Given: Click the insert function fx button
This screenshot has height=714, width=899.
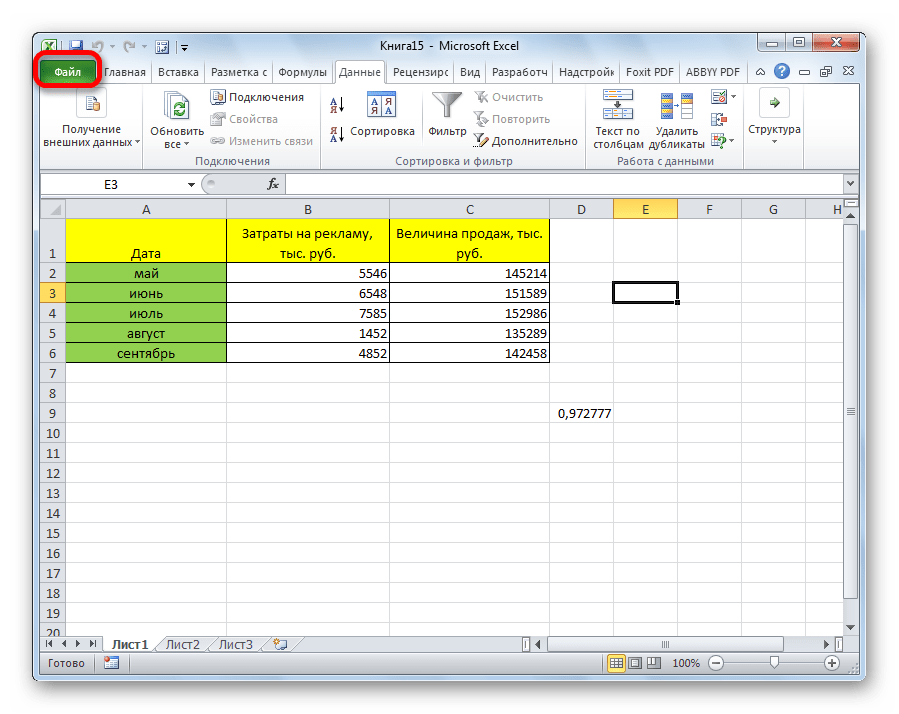Looking at the screenshot, I should [x=272, y=185].
